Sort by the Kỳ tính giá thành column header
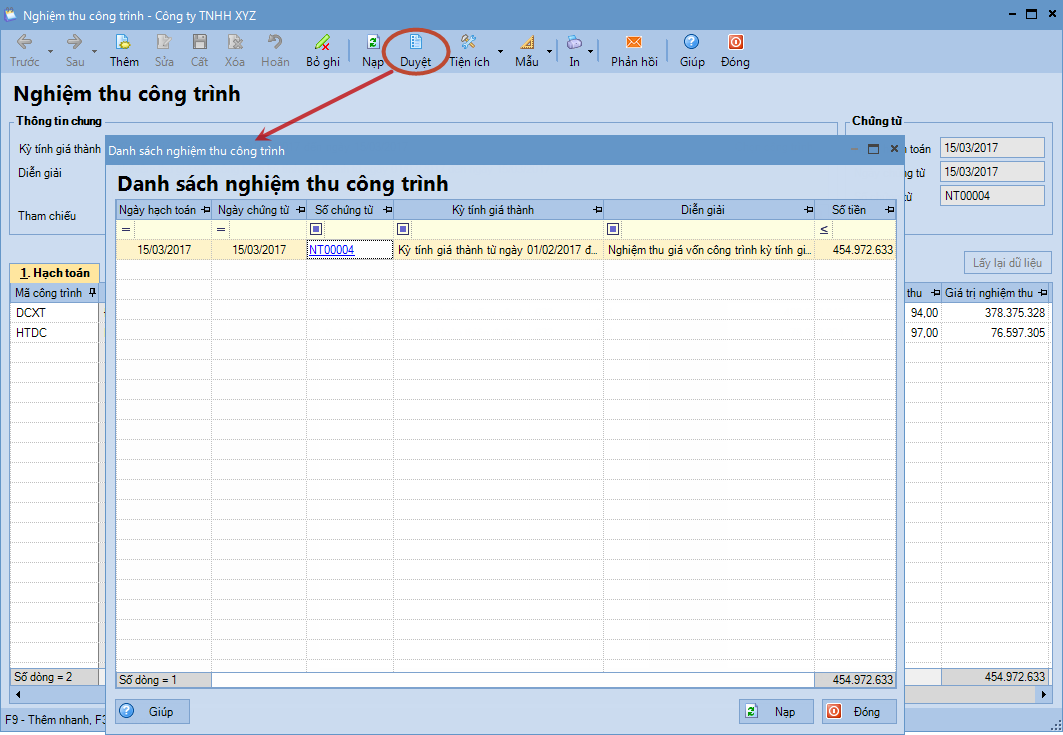The width and height of the screenshot is (1063, 735). [492, 210]
